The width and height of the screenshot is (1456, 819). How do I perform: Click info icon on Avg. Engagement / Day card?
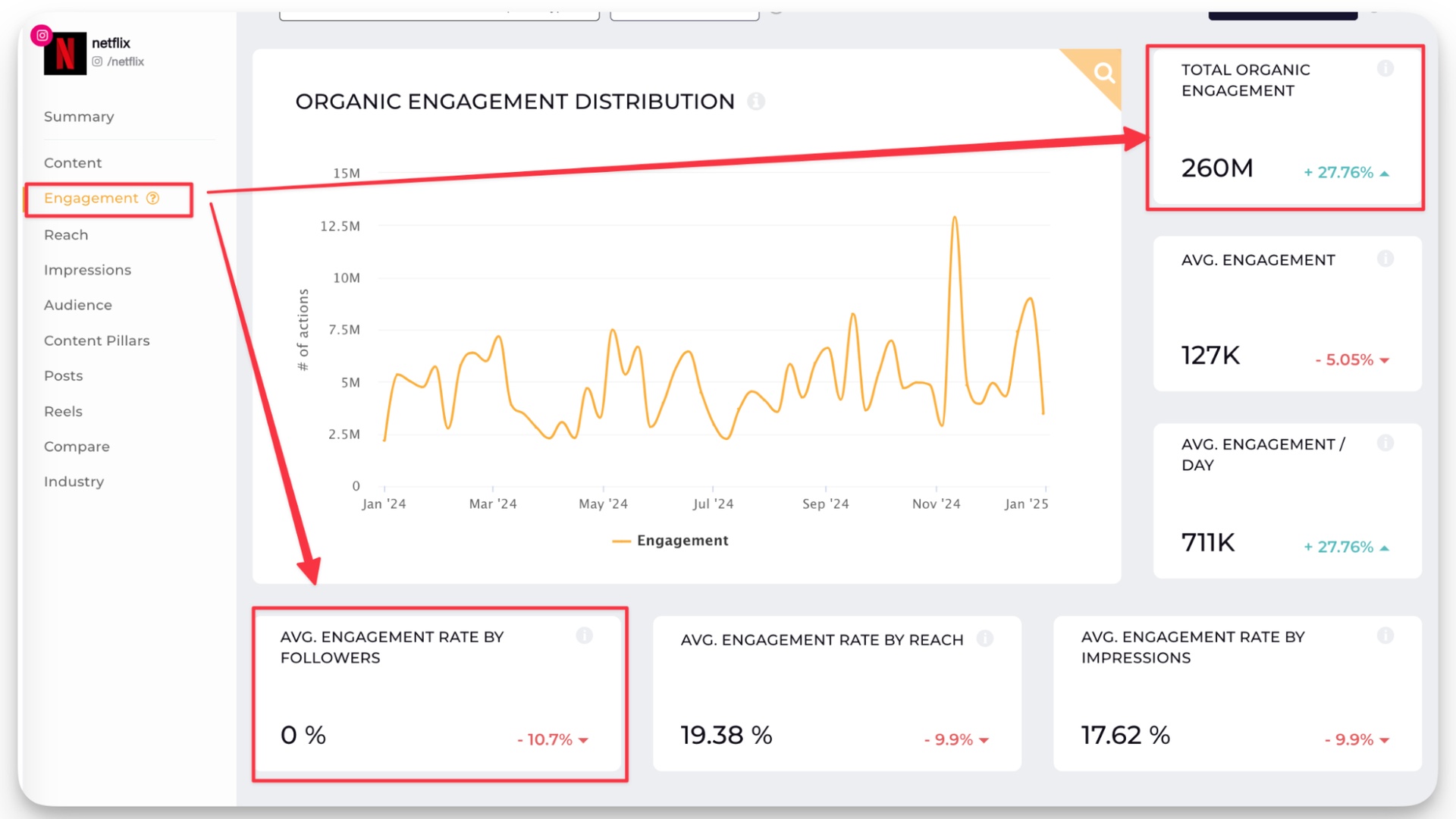pyautogui.click(x=1385, y=444)
